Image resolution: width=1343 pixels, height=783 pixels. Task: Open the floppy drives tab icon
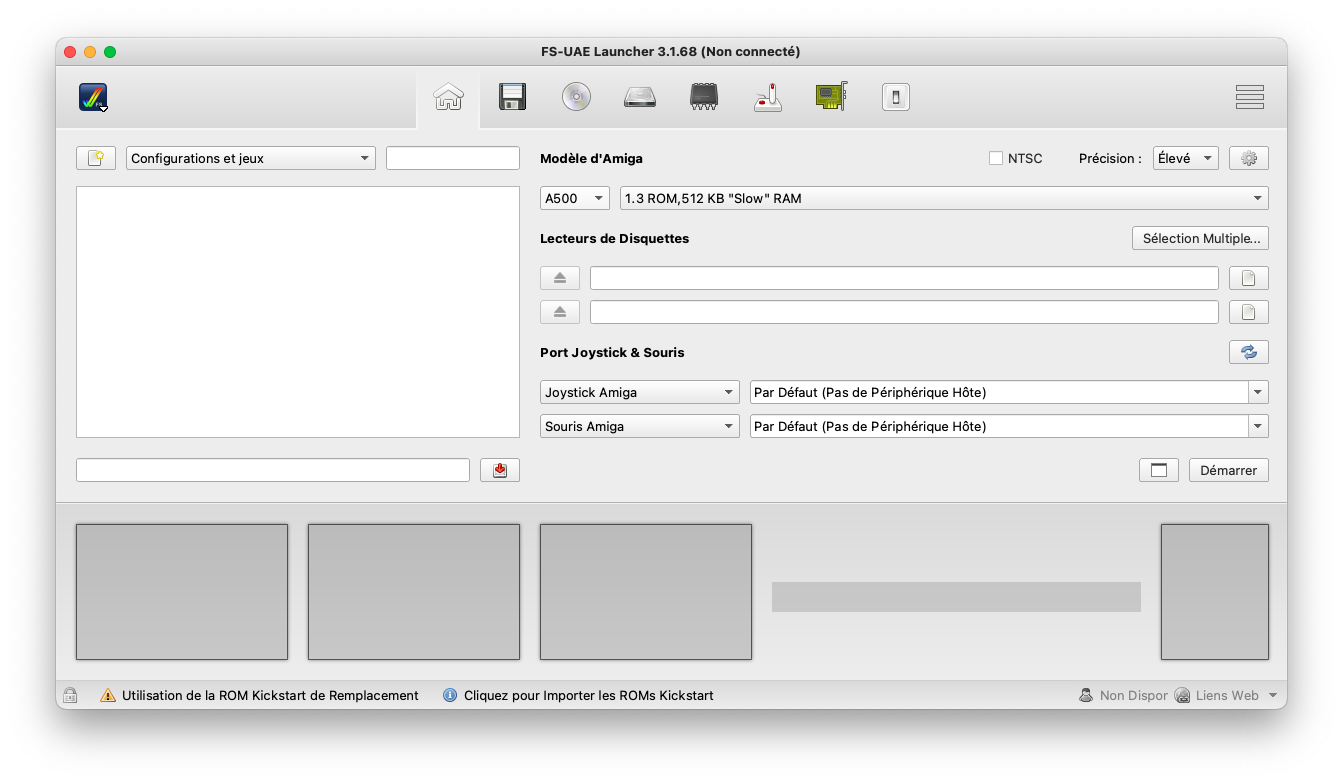coord(512,97)
